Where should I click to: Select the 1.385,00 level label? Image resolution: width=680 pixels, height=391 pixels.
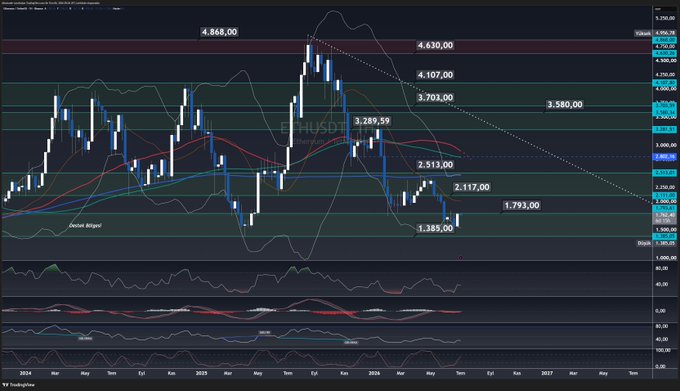(x=435, y=228)
